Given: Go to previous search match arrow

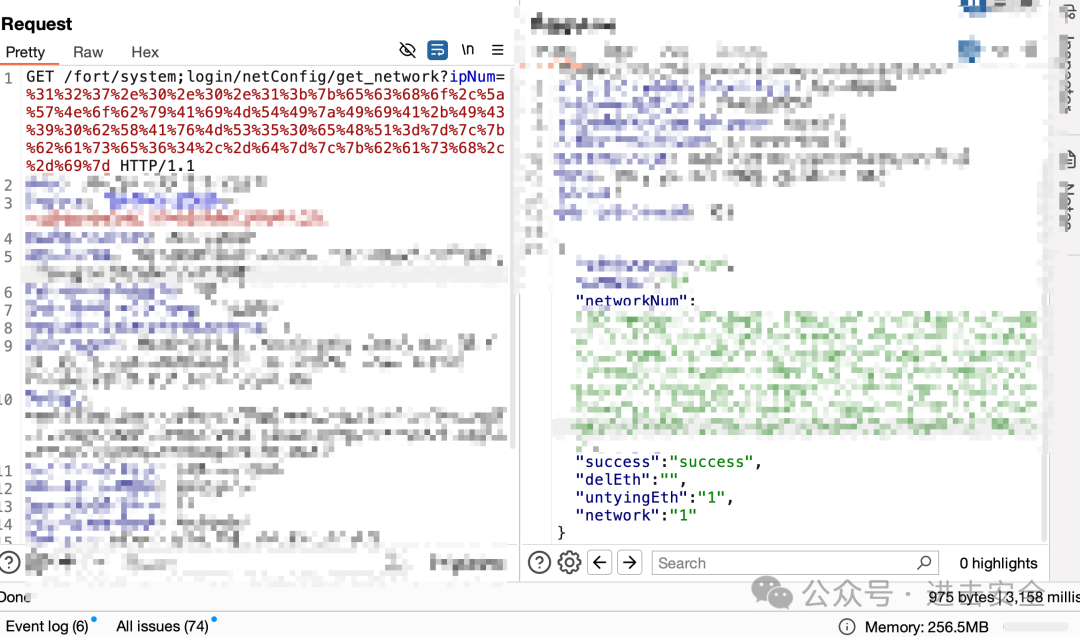Looking at the screenshot, I should point(600,563).
